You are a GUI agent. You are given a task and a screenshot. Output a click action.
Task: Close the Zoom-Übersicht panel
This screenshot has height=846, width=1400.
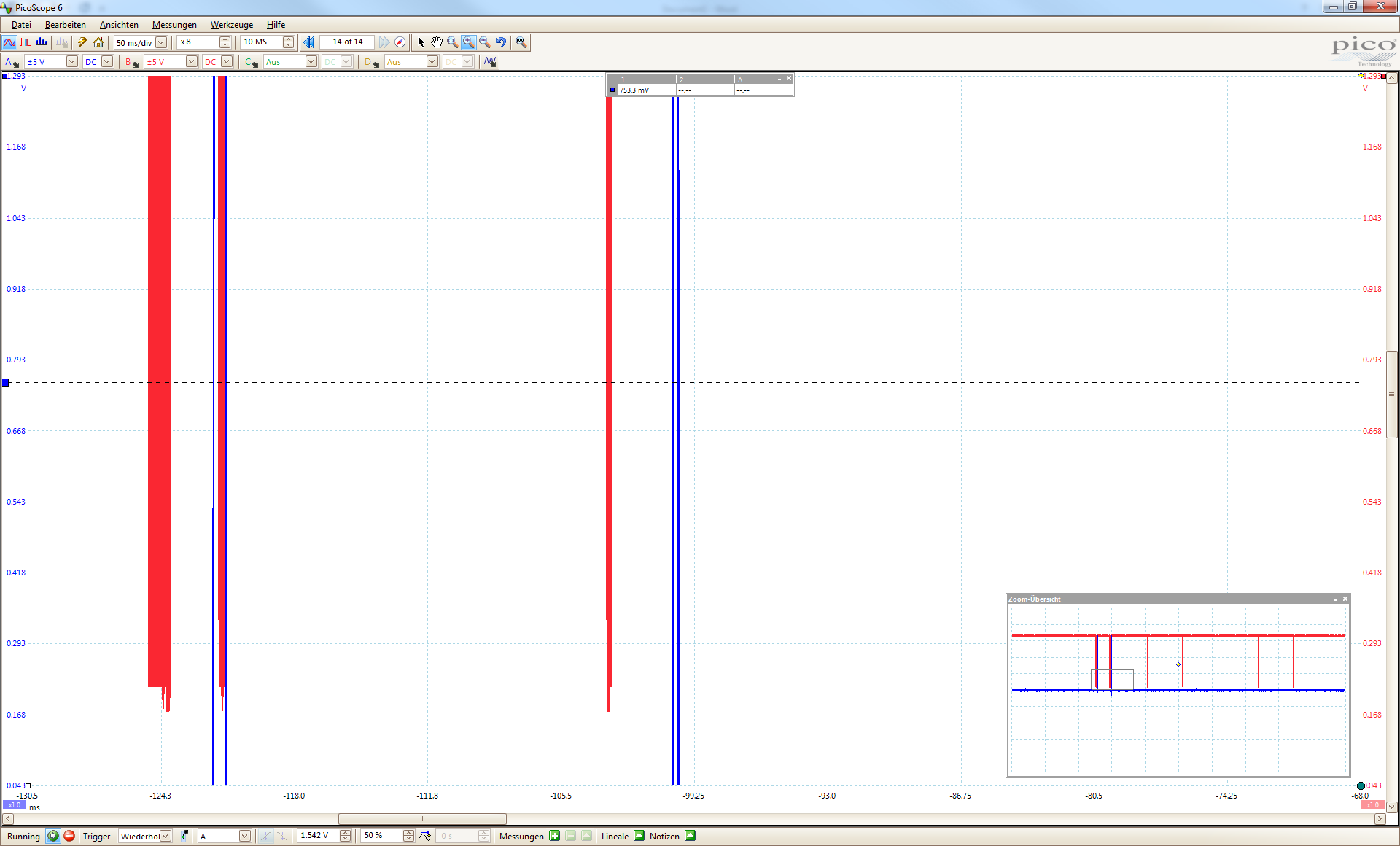pos(1345,599)
